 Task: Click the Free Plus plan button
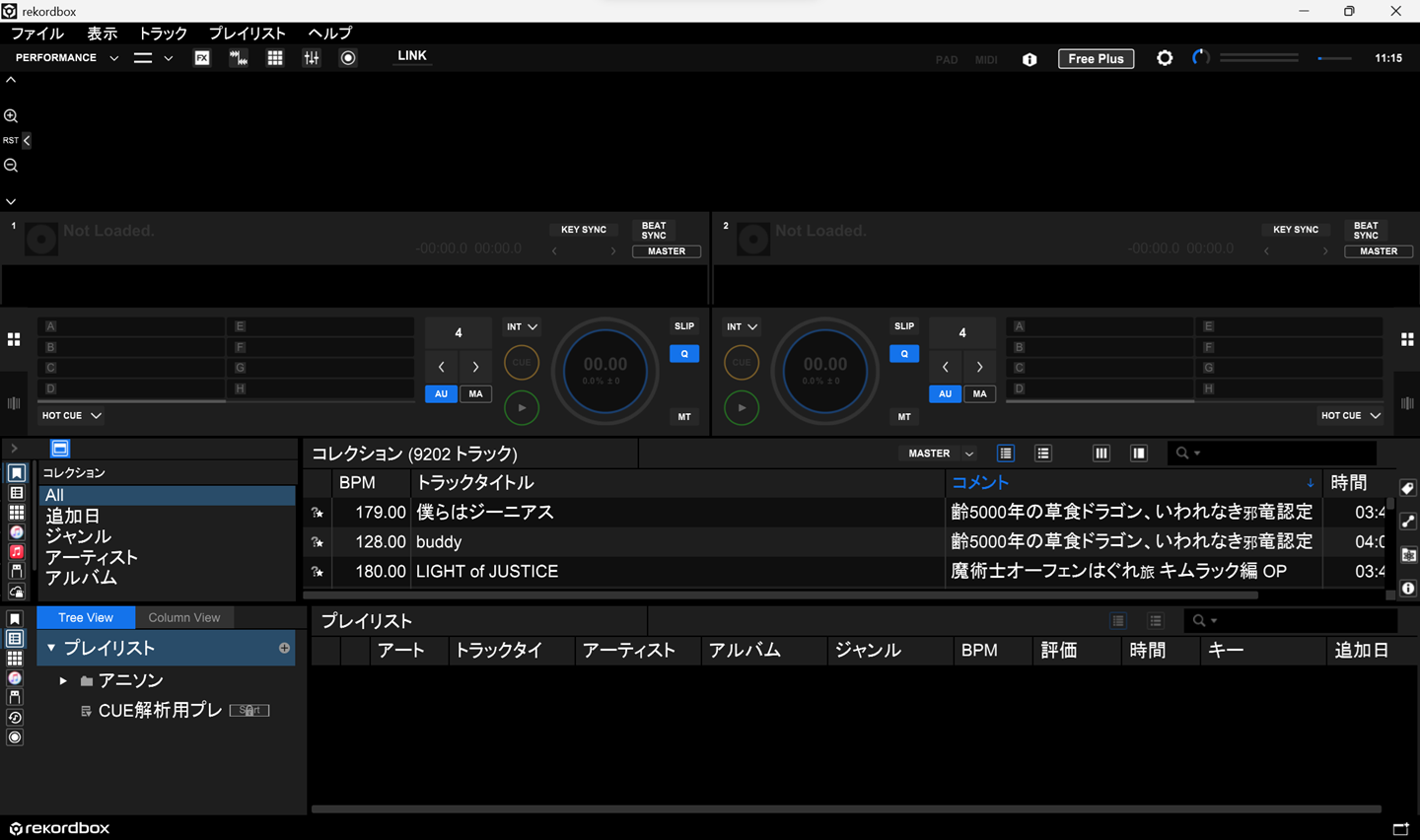[1096, 59]
